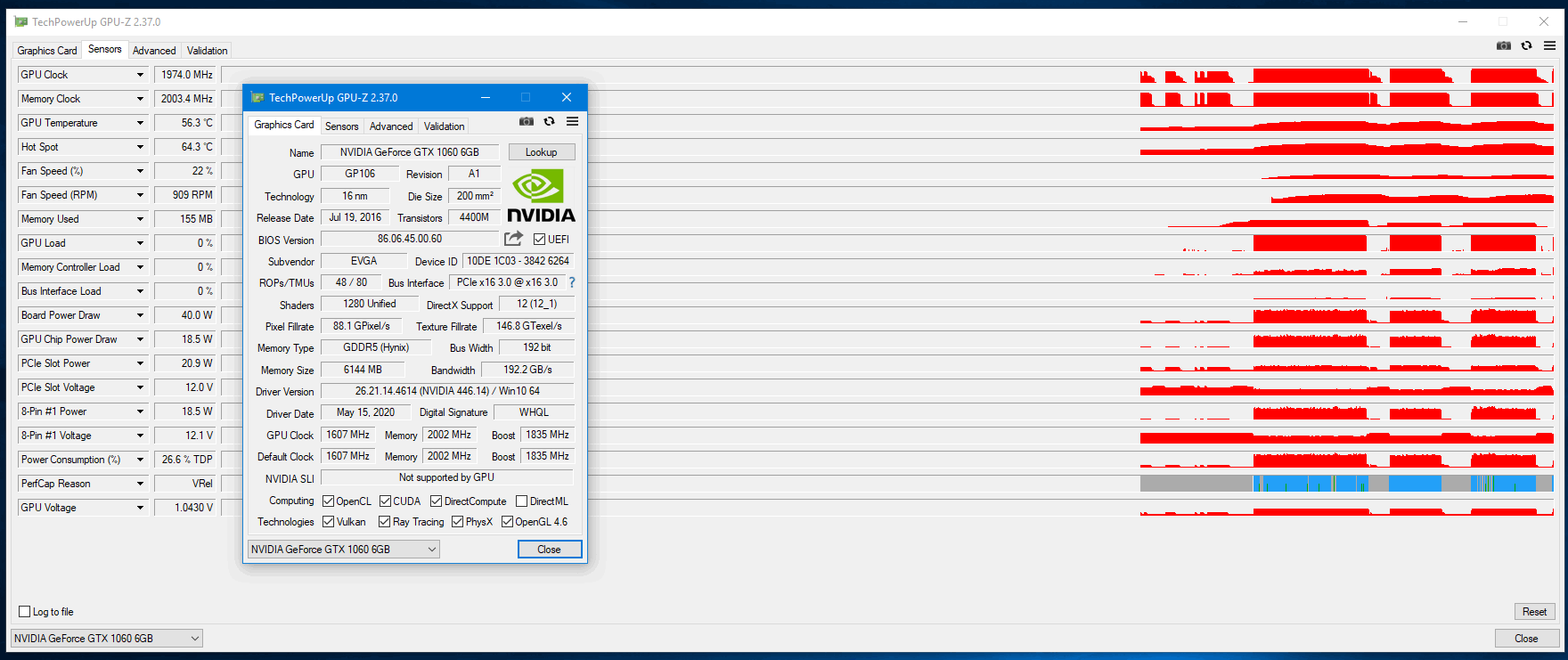Screen dimensions: 1568x660
Task: Open the Advanced tab in the front dialog
Action: coord(391,126)
